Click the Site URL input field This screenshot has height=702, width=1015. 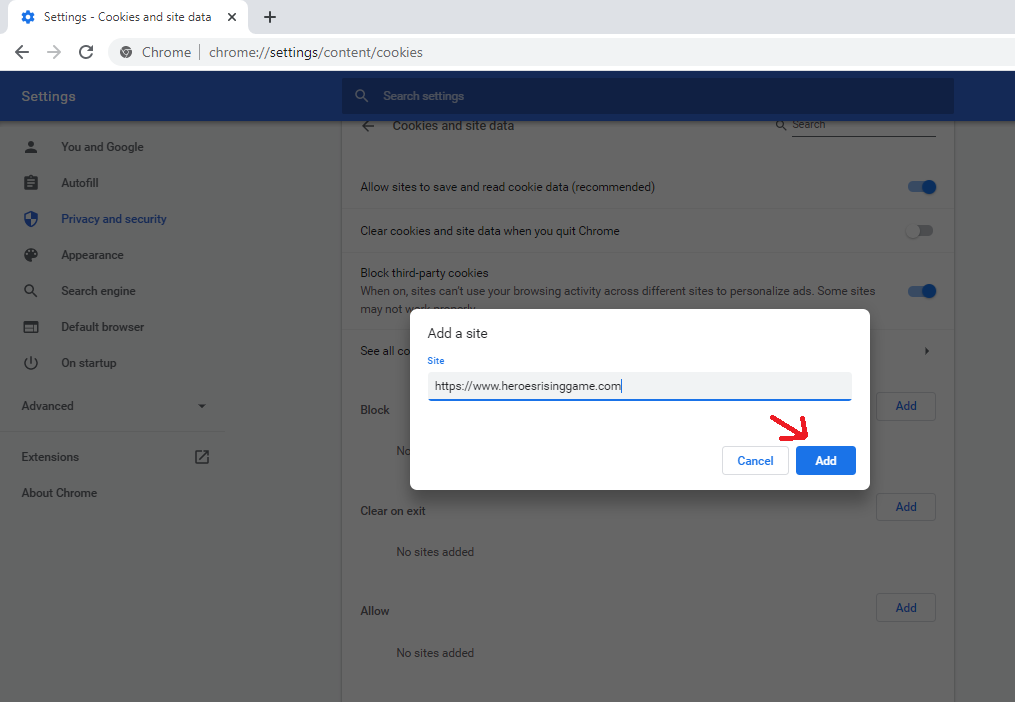click(x=639, y=386)
